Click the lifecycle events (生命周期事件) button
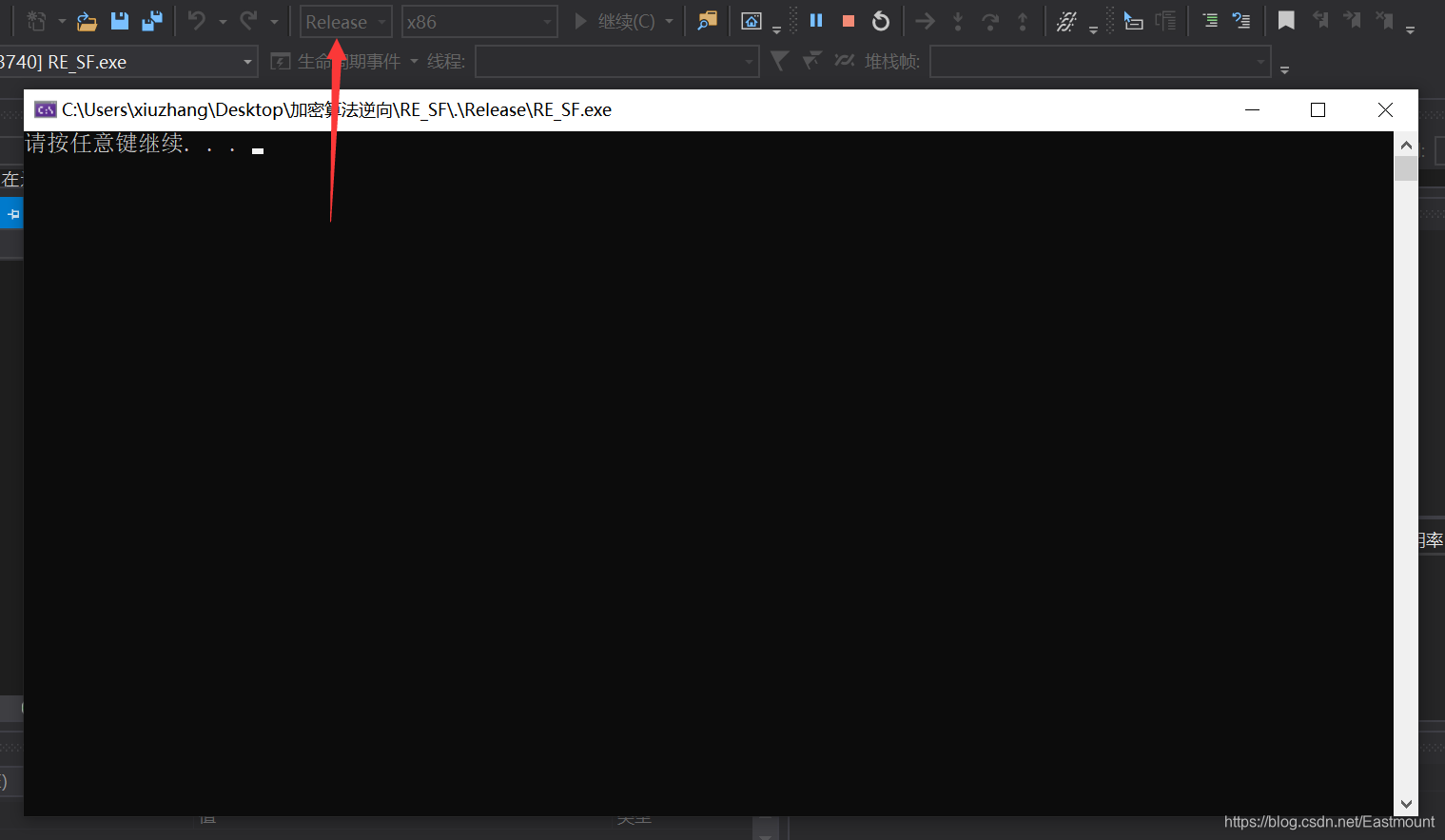This screenshot has height=840, width=1445. point(336,62)
